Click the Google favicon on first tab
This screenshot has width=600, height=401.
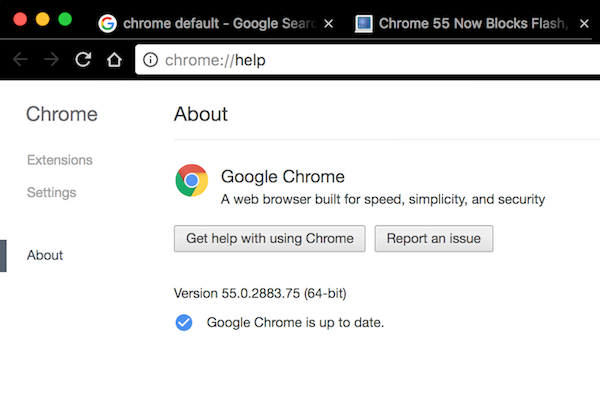(108, 24)
